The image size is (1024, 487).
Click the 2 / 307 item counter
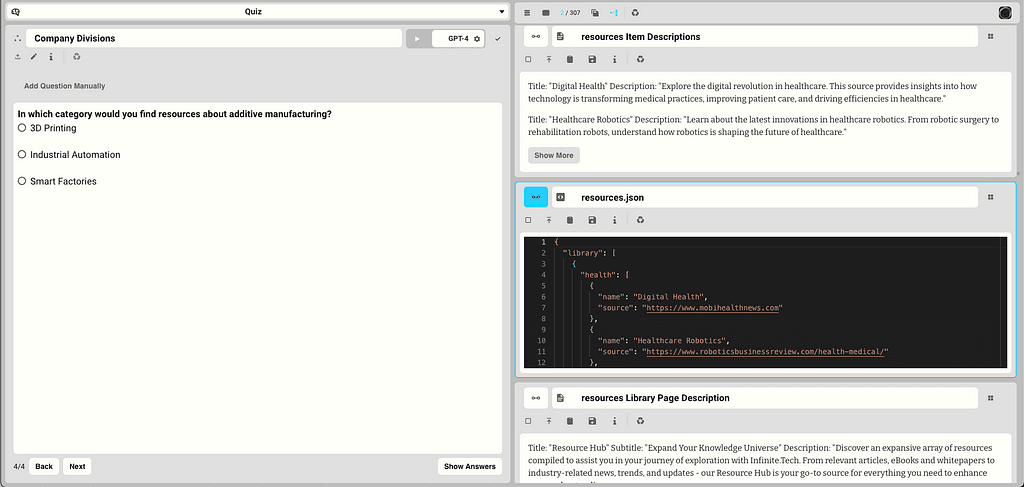570,12
